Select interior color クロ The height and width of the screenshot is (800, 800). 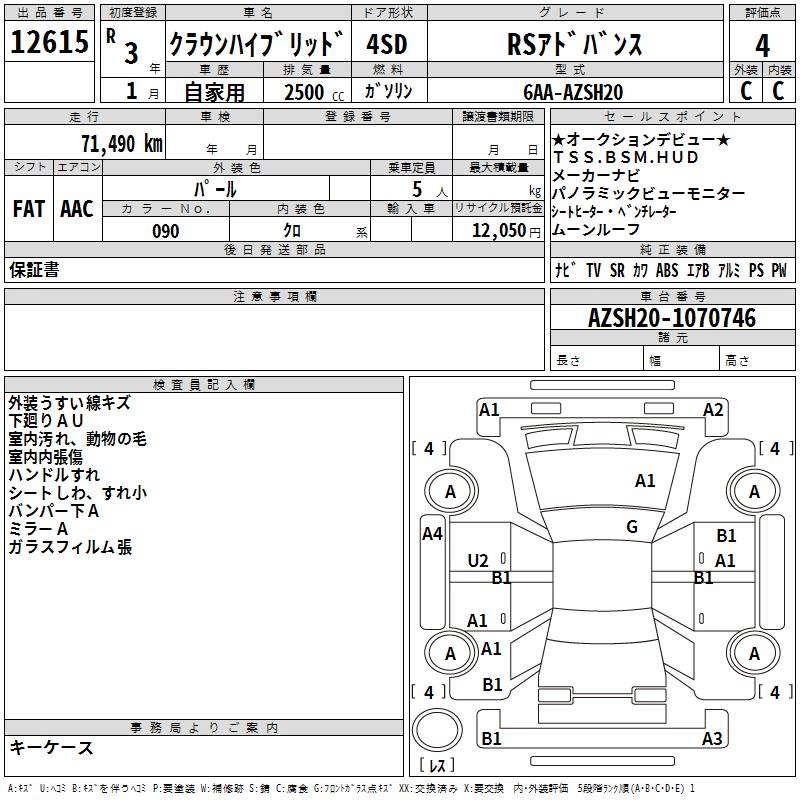tap(292, 231)
